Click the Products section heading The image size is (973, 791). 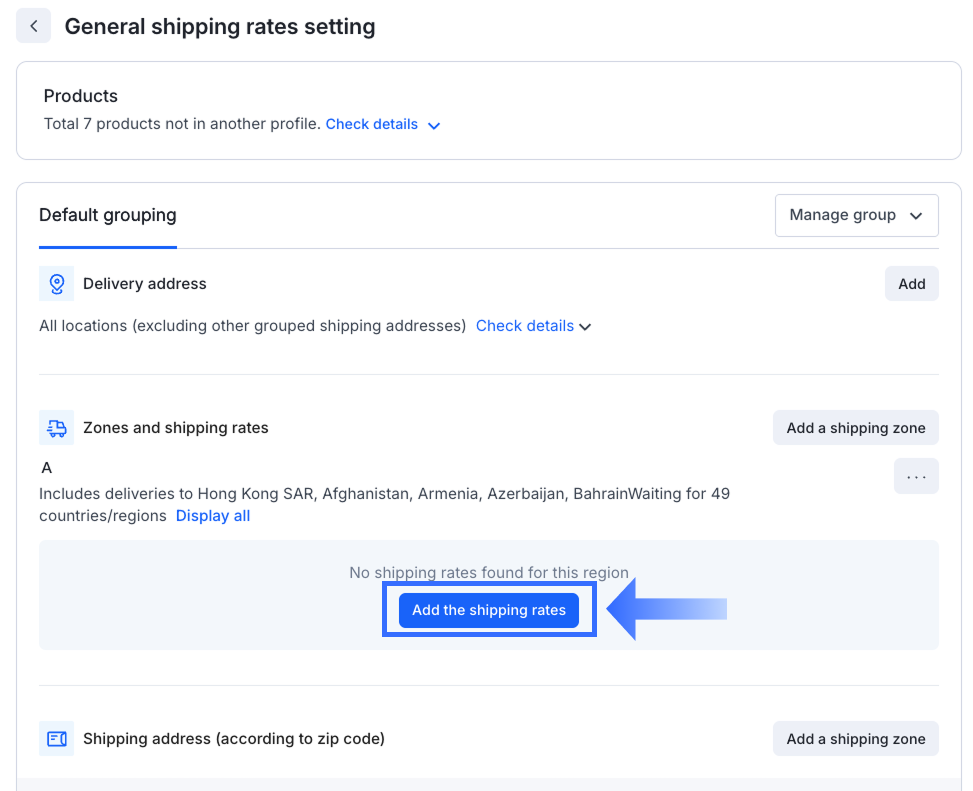click(81, 96)
